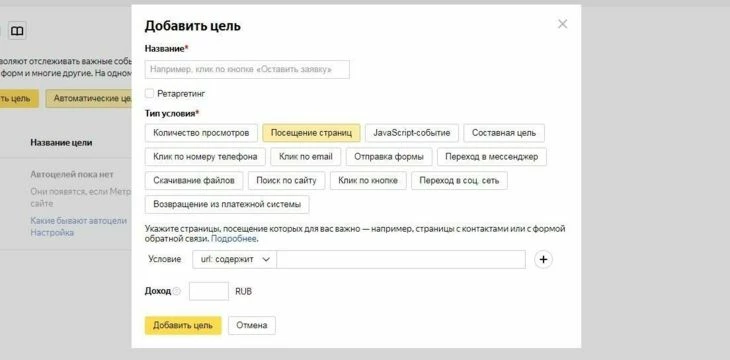Select Возвращение из платежной системы
Viewport: 730px width, 360px height.
click(x=227, y=204)
